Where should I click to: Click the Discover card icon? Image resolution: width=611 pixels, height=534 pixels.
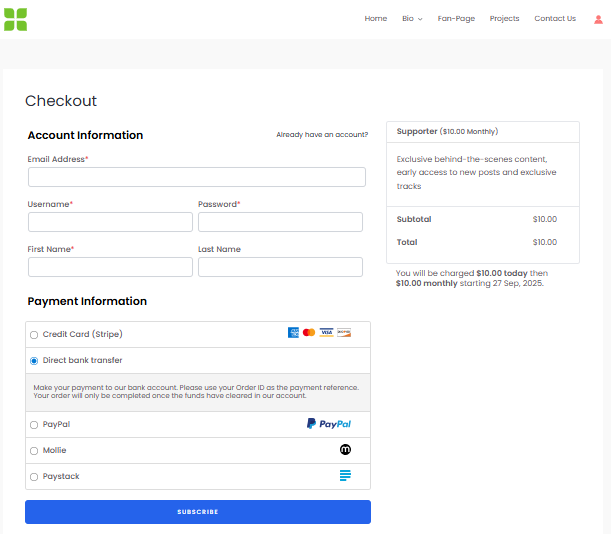[344, 332]
